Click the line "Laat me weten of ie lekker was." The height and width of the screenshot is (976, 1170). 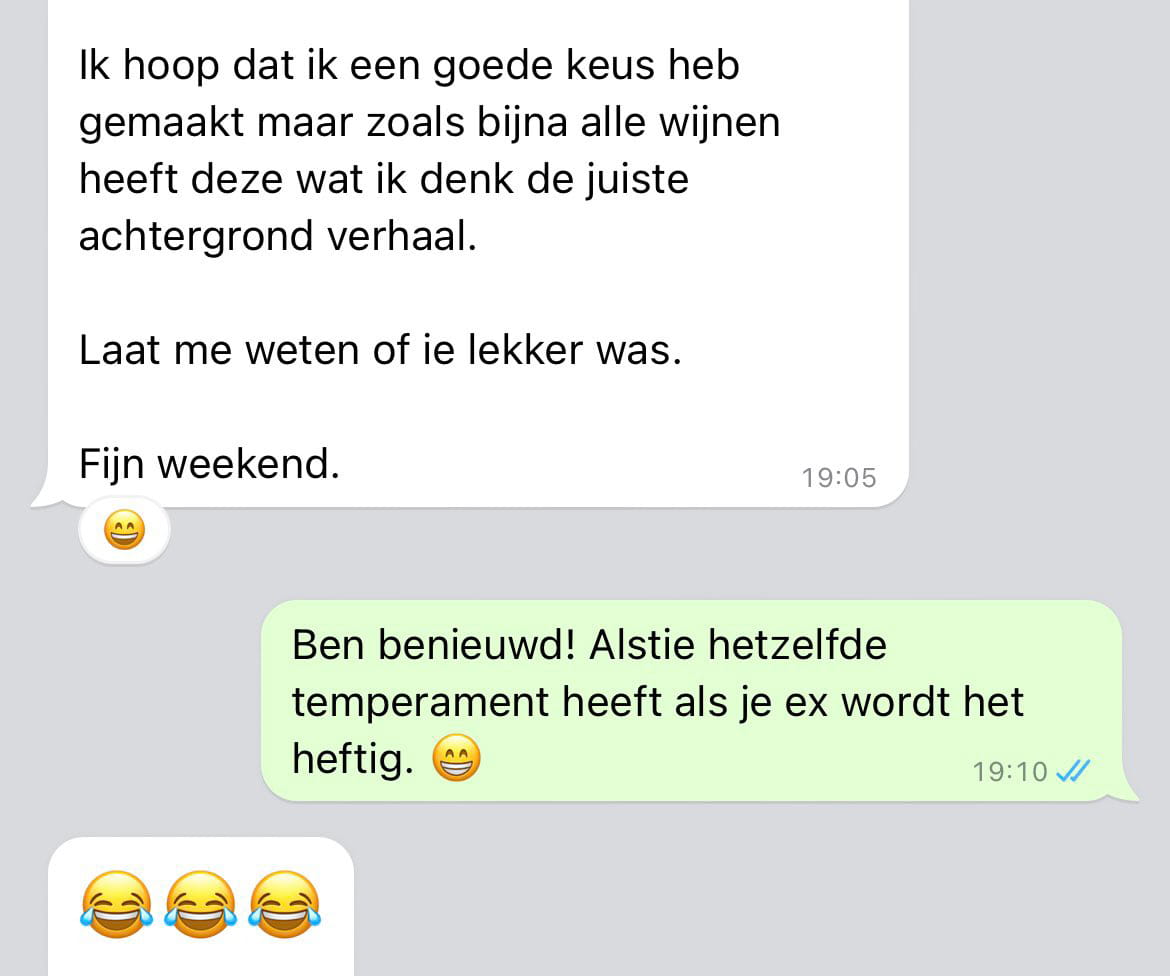pos(381,349)
